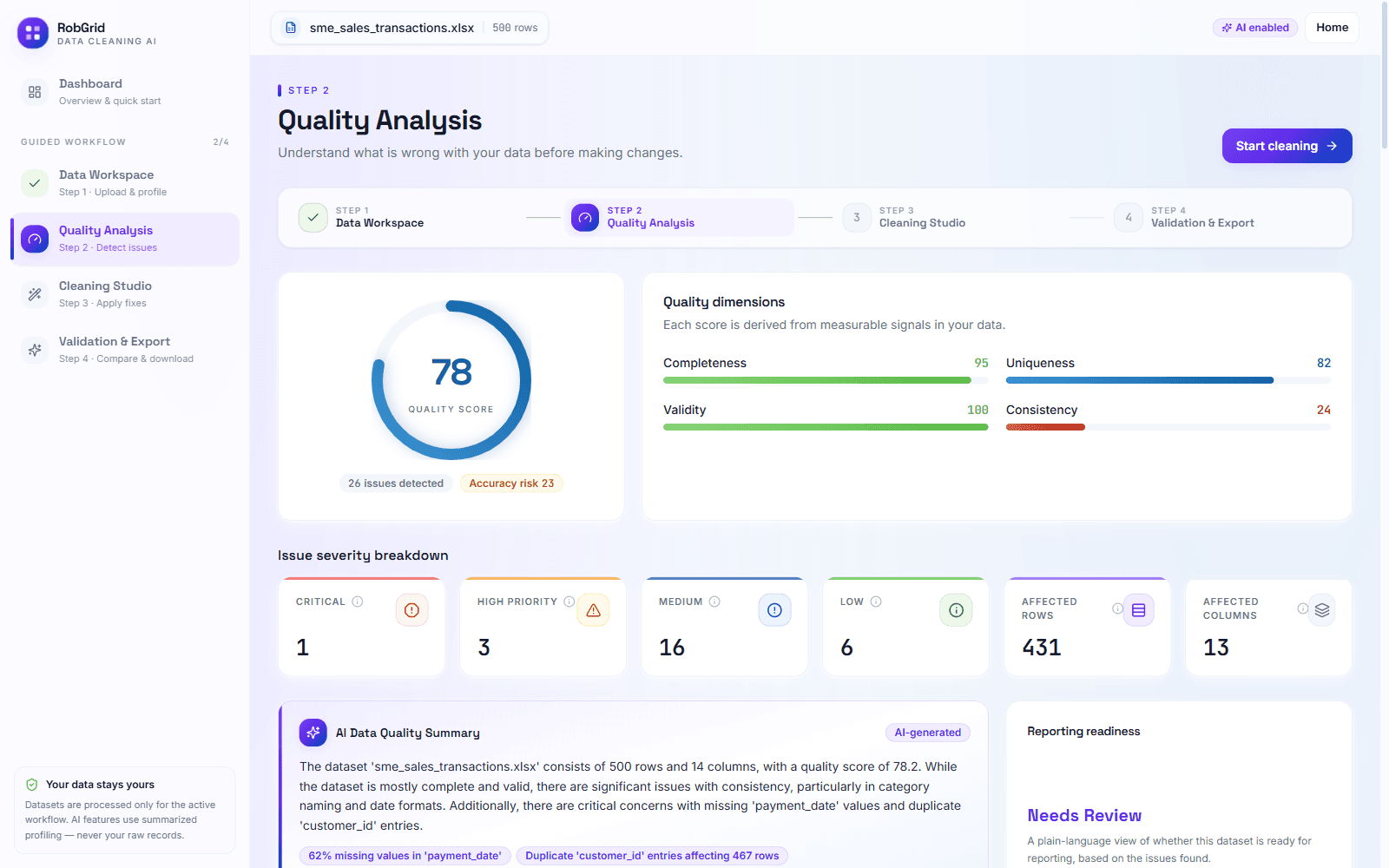Click the AI Data Quality Summary sparkle icon
Viewport: 1389px width, 868px height.
pyautogui.click(x=313, y=733)
